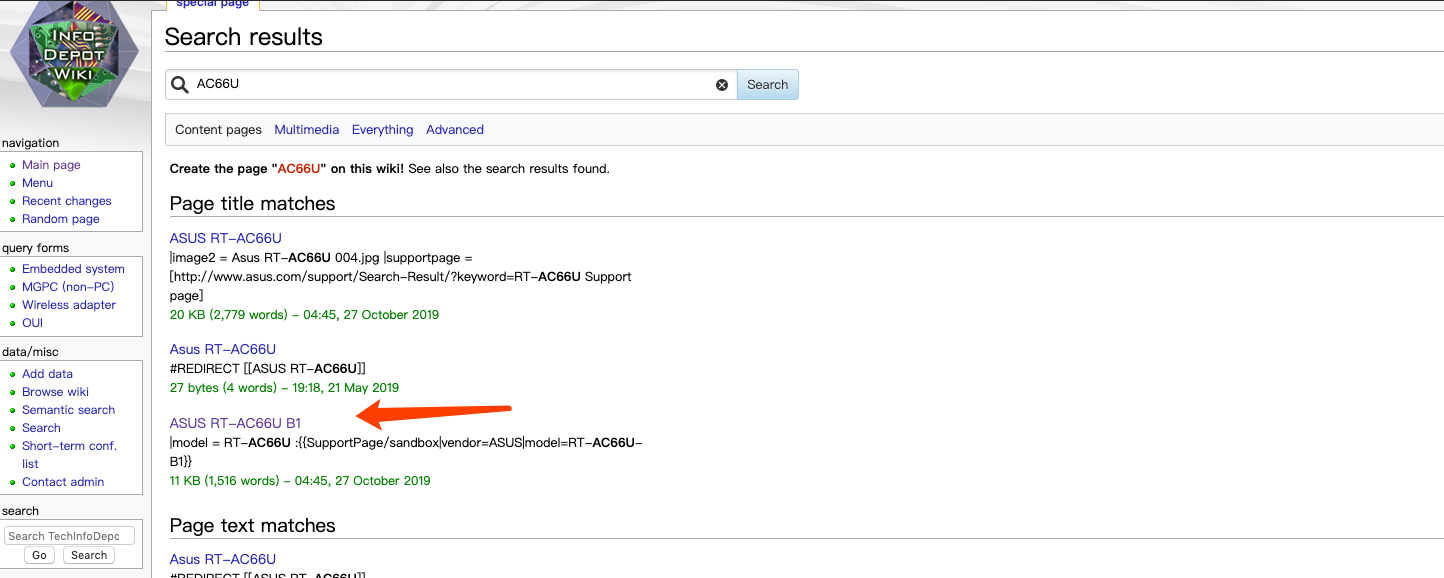Open Asus RT-AC66U under Page text matches
1444x578 pixels.
pyautogui.click(x=223, y=559)
